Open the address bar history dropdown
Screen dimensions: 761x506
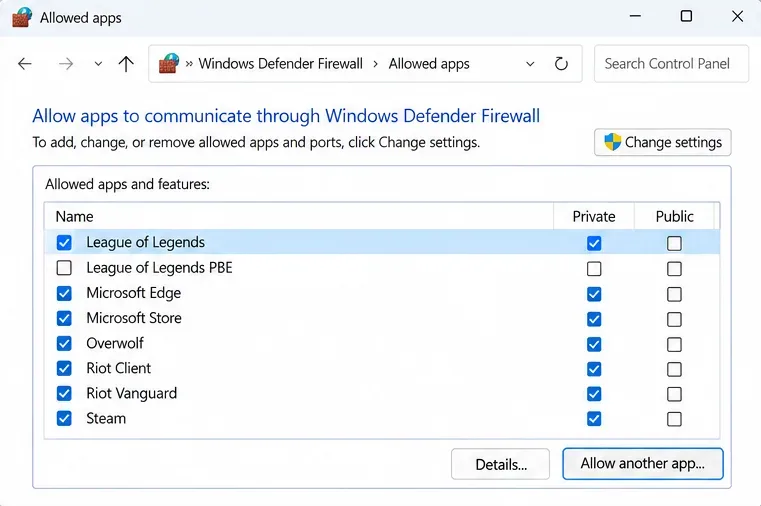point(530,64)
